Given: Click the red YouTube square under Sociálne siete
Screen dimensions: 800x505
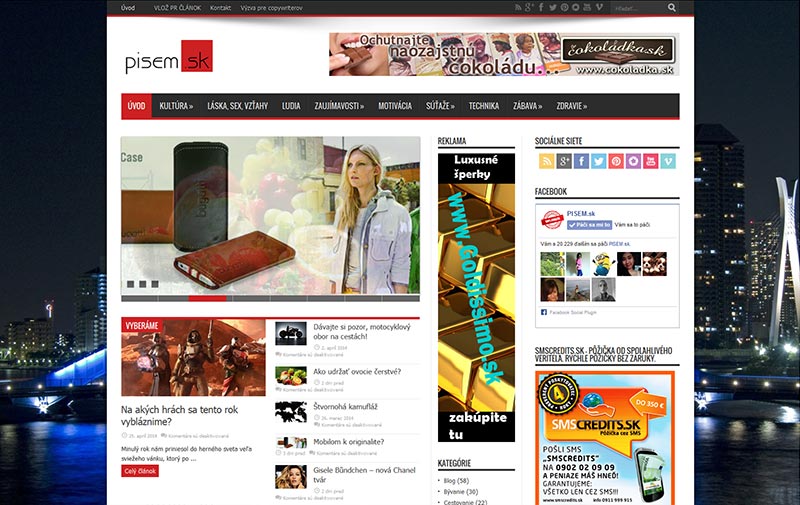Looking at the screenshot, I should coord(651,161).
